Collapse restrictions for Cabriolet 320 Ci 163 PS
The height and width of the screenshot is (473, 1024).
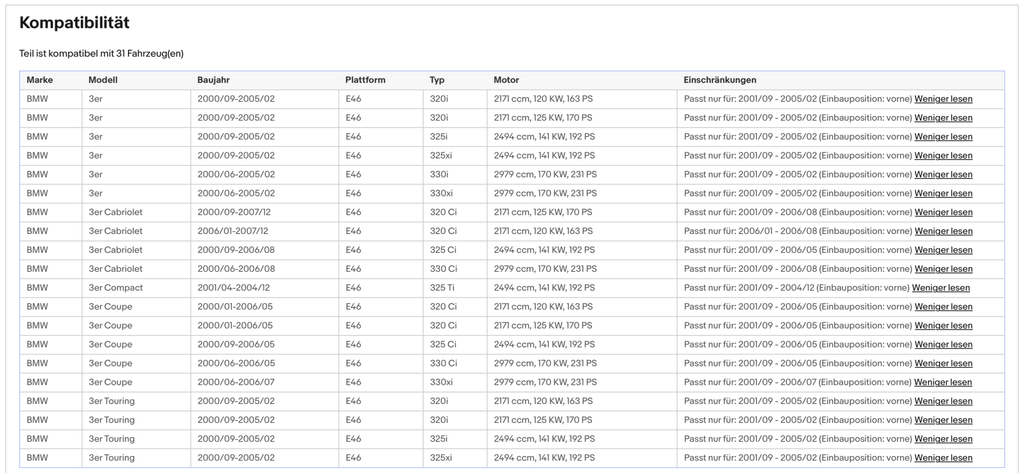pyautogui.click(x=943, y=231)
